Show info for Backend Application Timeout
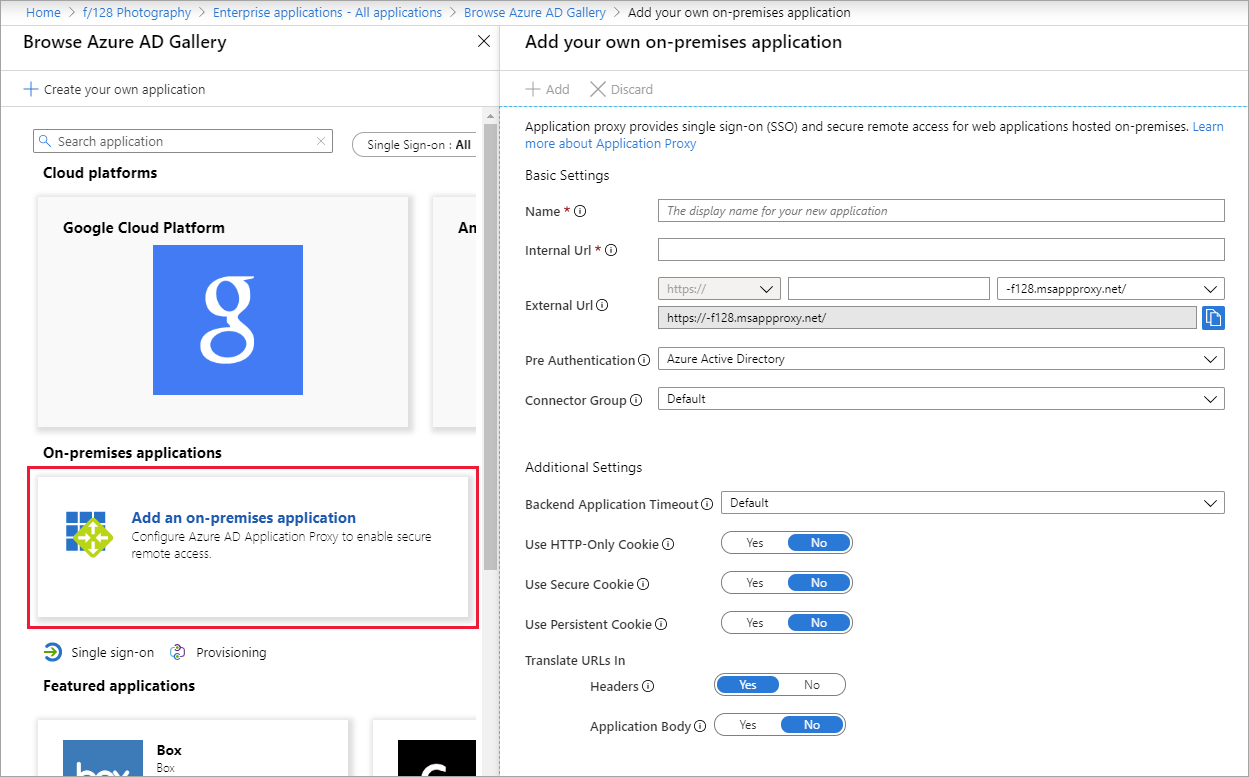This screenshot has height=777, width=1249. 707,504
